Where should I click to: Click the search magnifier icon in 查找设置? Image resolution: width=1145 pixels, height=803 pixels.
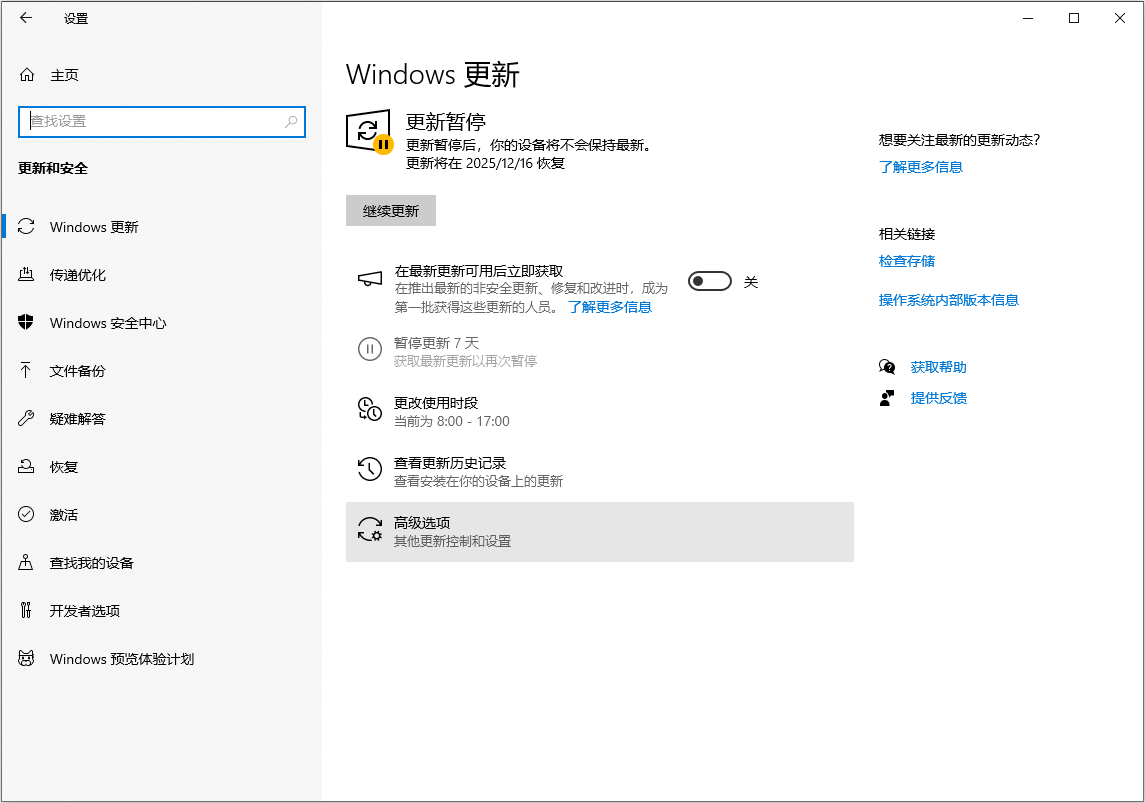click(291, 122)
